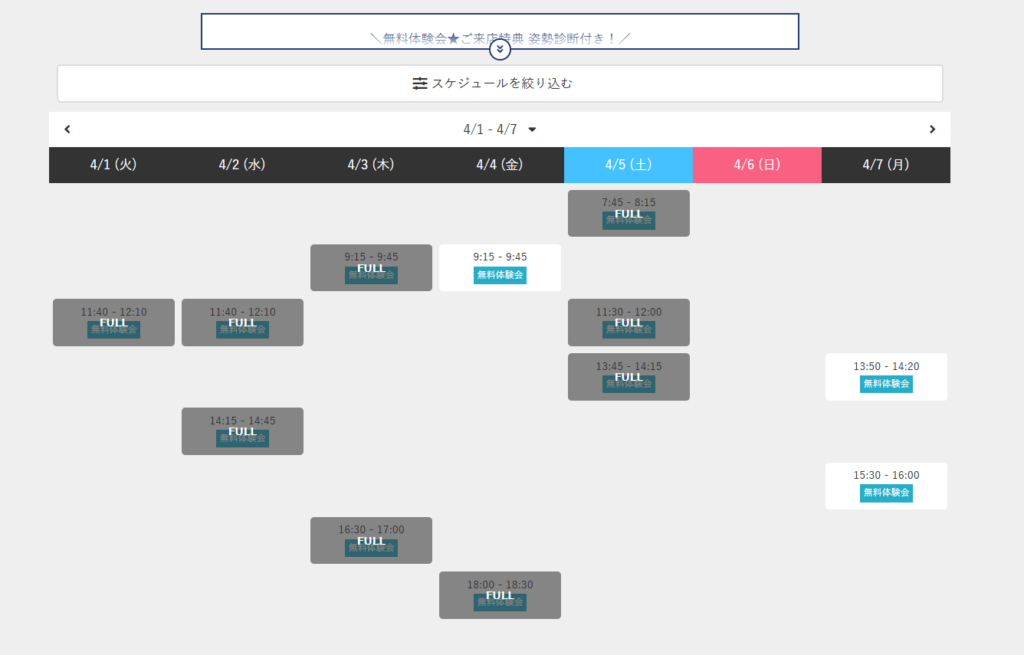The image size is (1024, 655).
Task: Click the full Wednesday 14:15 - 14:45 slot
Action: (x=242, y=431)
